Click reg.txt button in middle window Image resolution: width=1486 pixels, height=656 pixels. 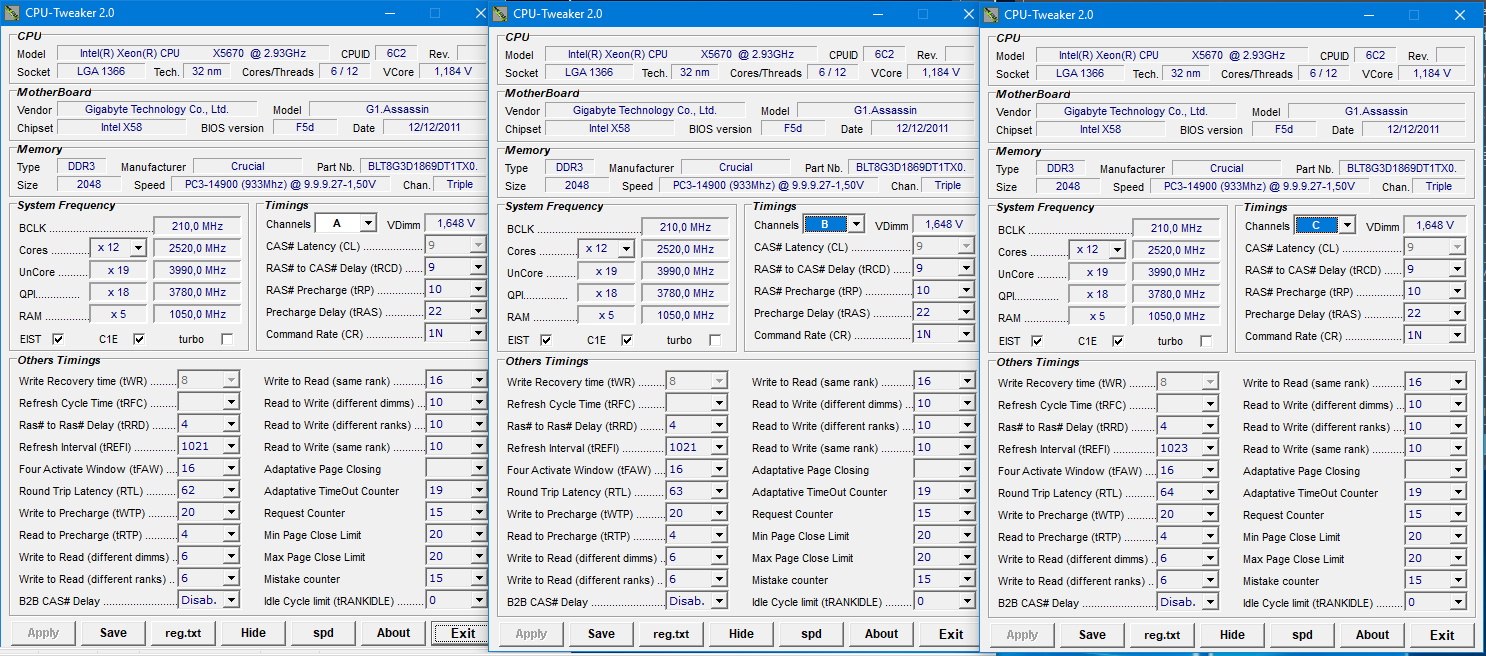671,634
